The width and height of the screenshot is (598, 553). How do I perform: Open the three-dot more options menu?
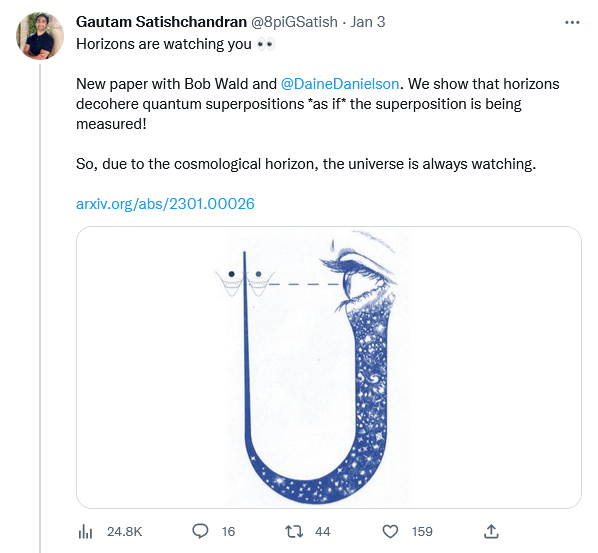(572, 23)
